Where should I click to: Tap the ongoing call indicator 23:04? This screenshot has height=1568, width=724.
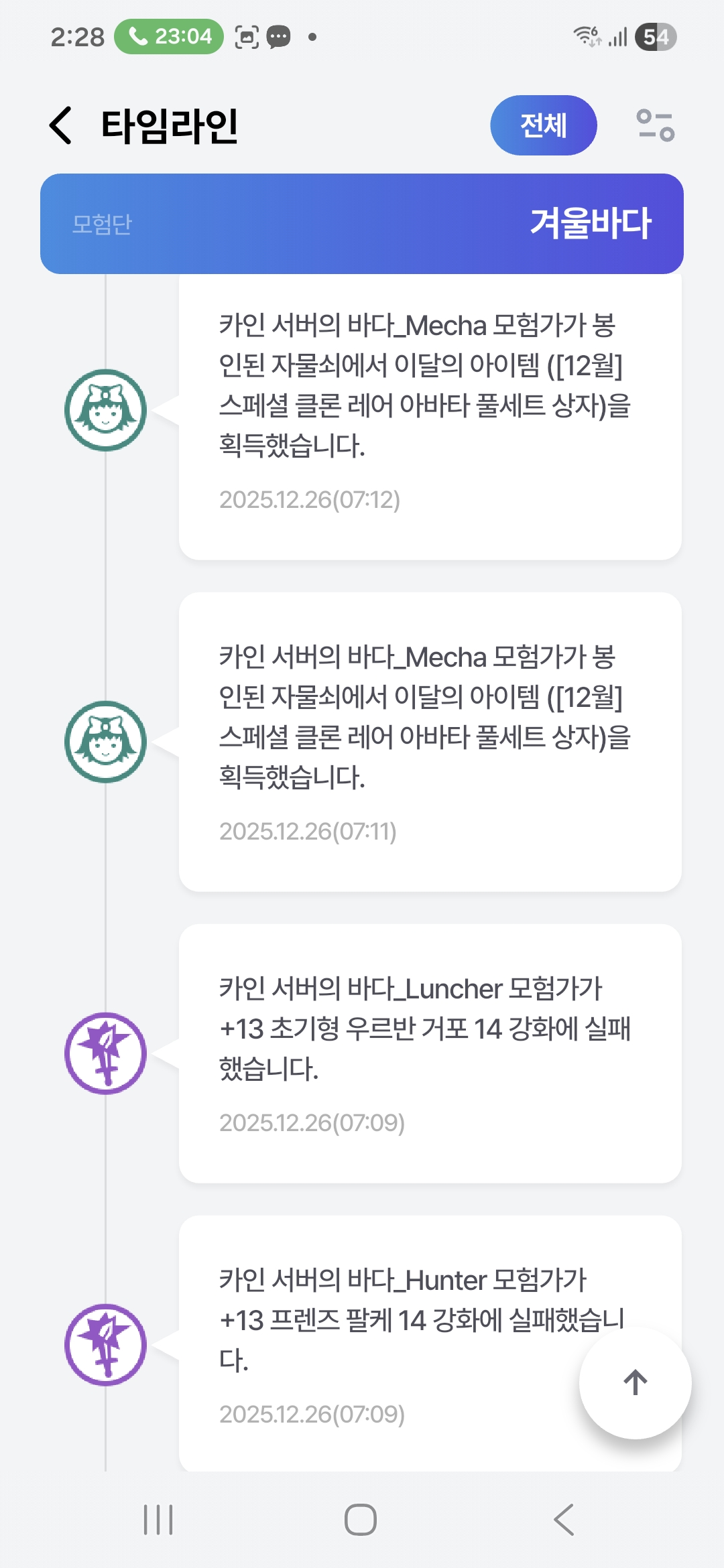pos(169,36)
